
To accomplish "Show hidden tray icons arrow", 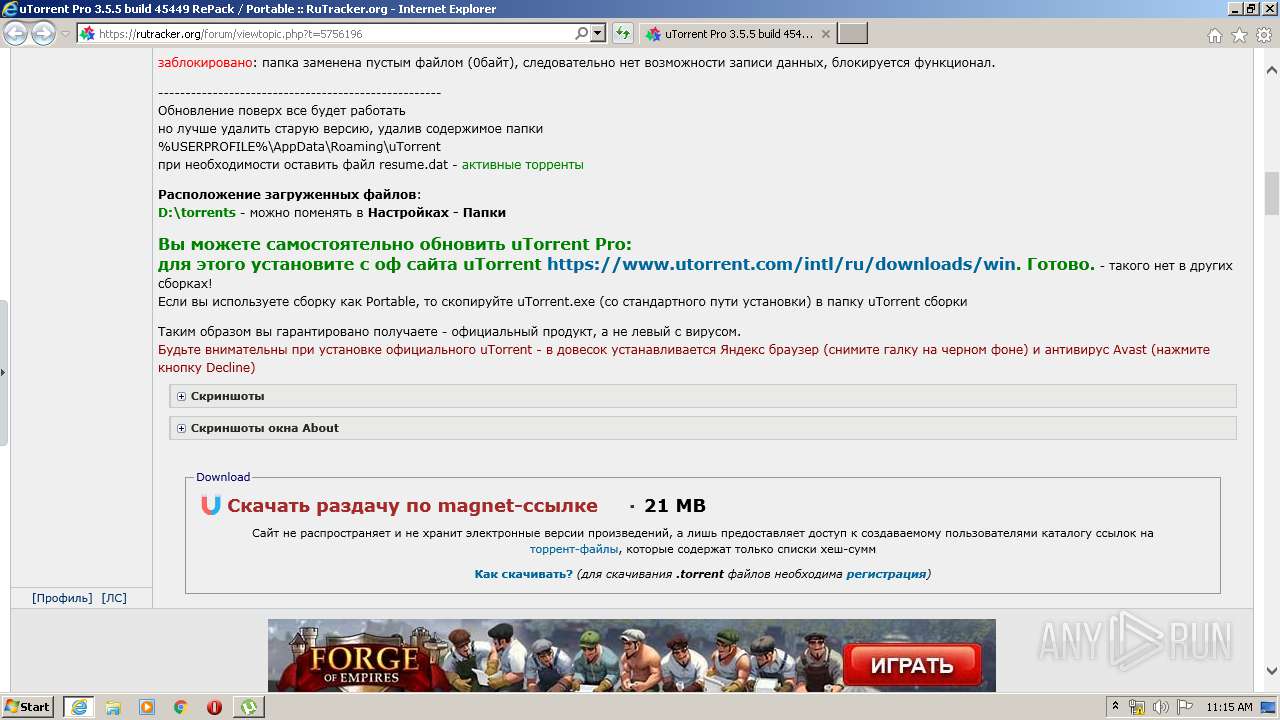I will [1116, 706].
